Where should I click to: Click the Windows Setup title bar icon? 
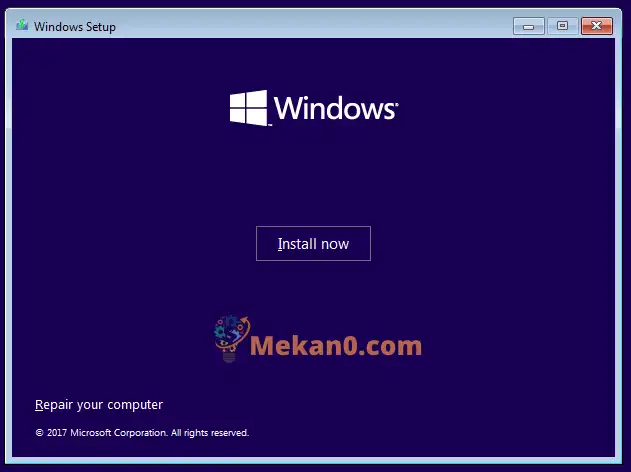click(x=22, y=26)
